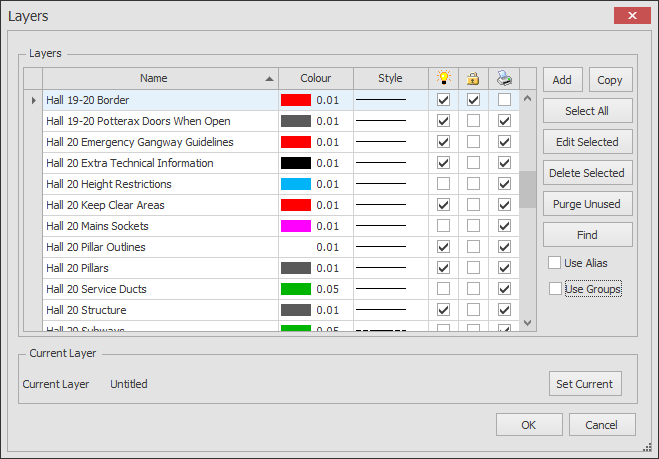This screenshot has width=659, height=459.
Task: Select Hall 20 Emergency Gangway Guidelines name
Action: pyautogui.click(x=140, y=142)
